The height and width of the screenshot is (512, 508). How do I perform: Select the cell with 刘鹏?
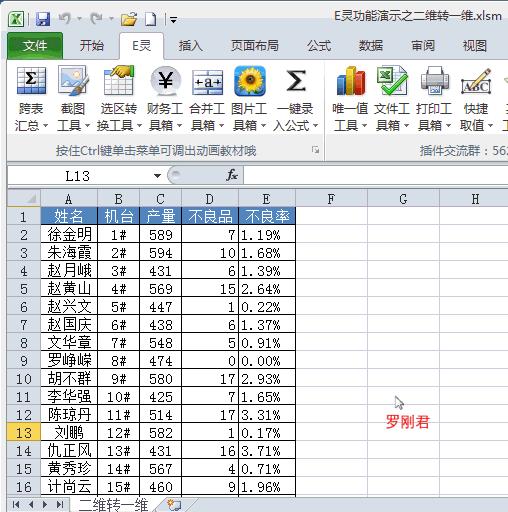[69, 433]
